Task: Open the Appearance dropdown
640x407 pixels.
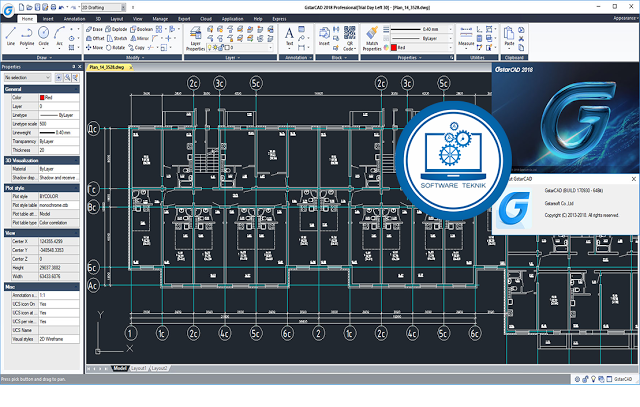Action: [627, 18]
